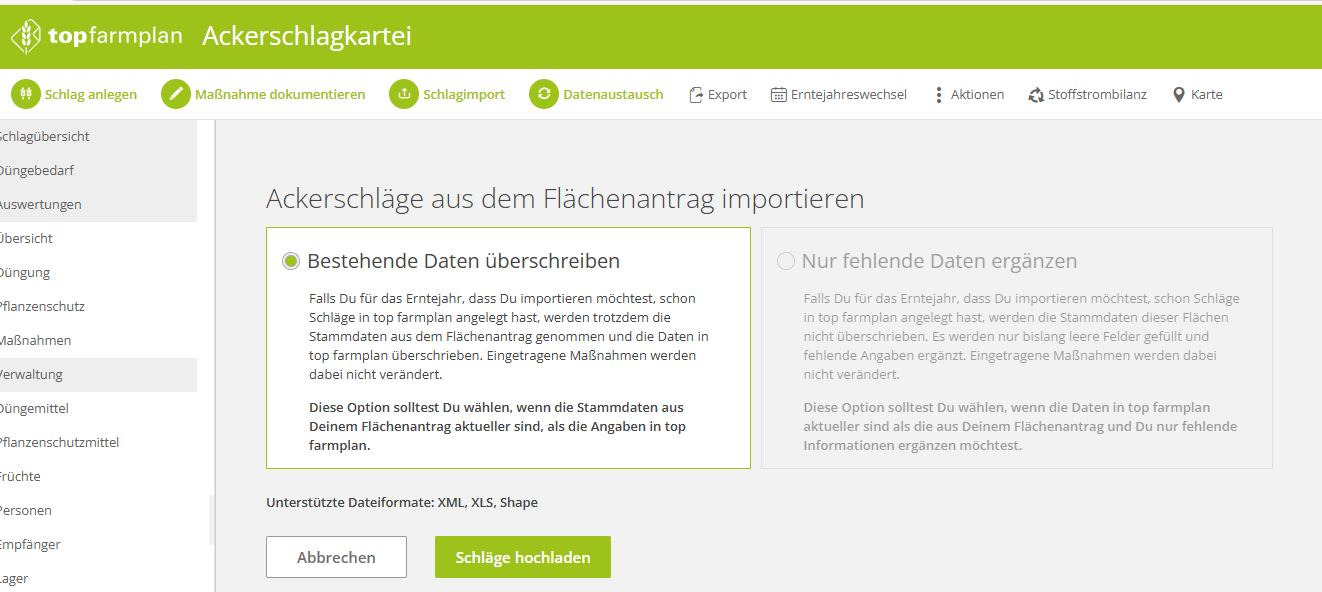
Task: Click the Datenaustausch sync icon
Action: click(x=544, y=94)
